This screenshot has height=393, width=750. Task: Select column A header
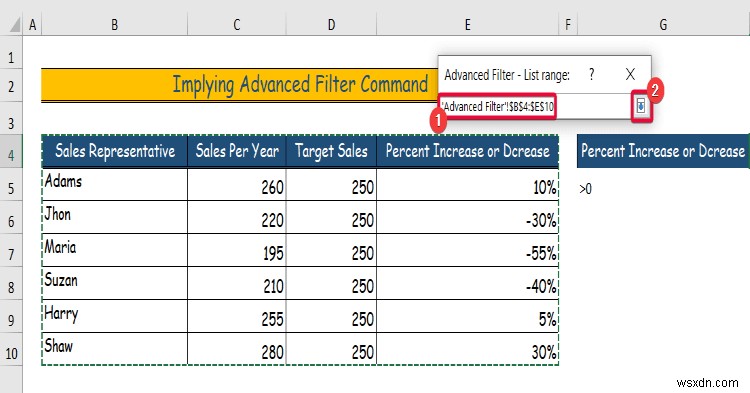(x=33, y=25)
